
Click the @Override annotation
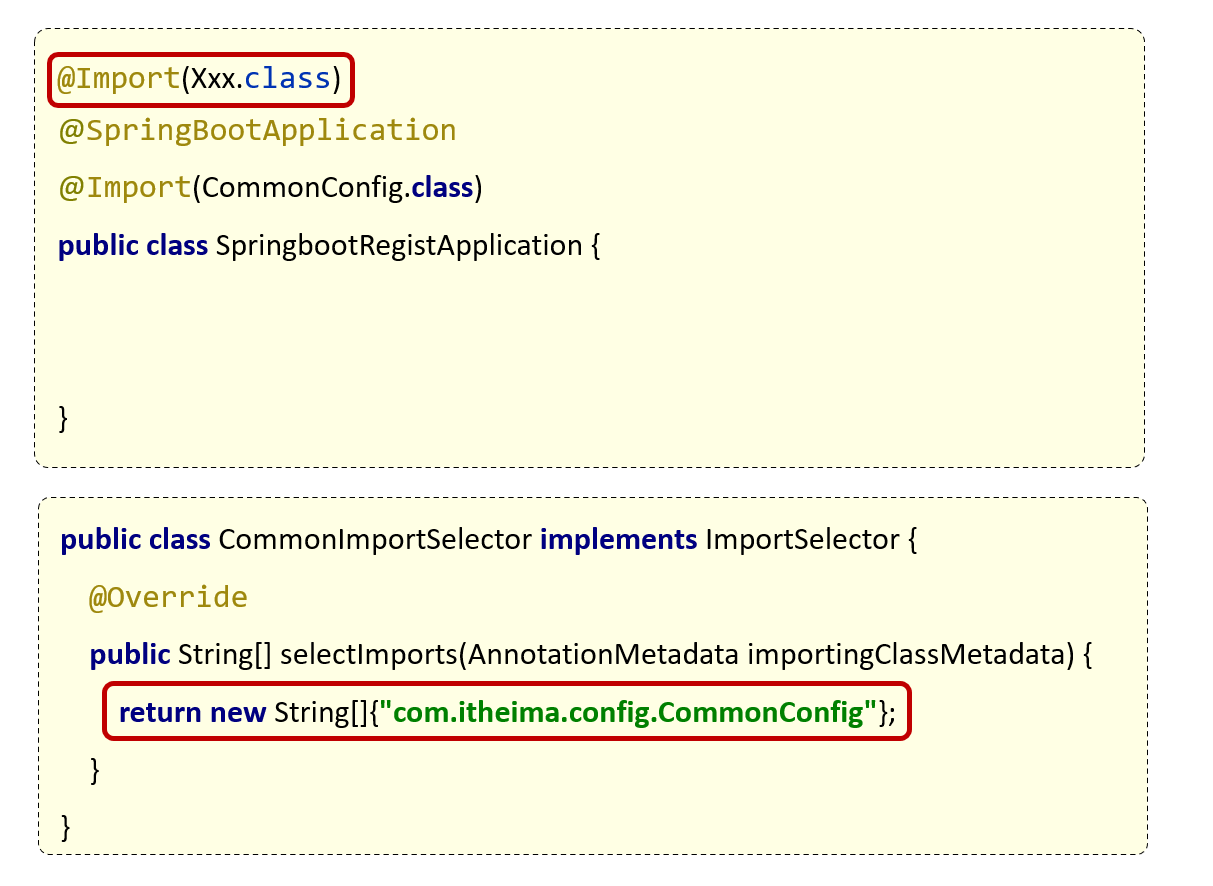click(x=168, y=598)
